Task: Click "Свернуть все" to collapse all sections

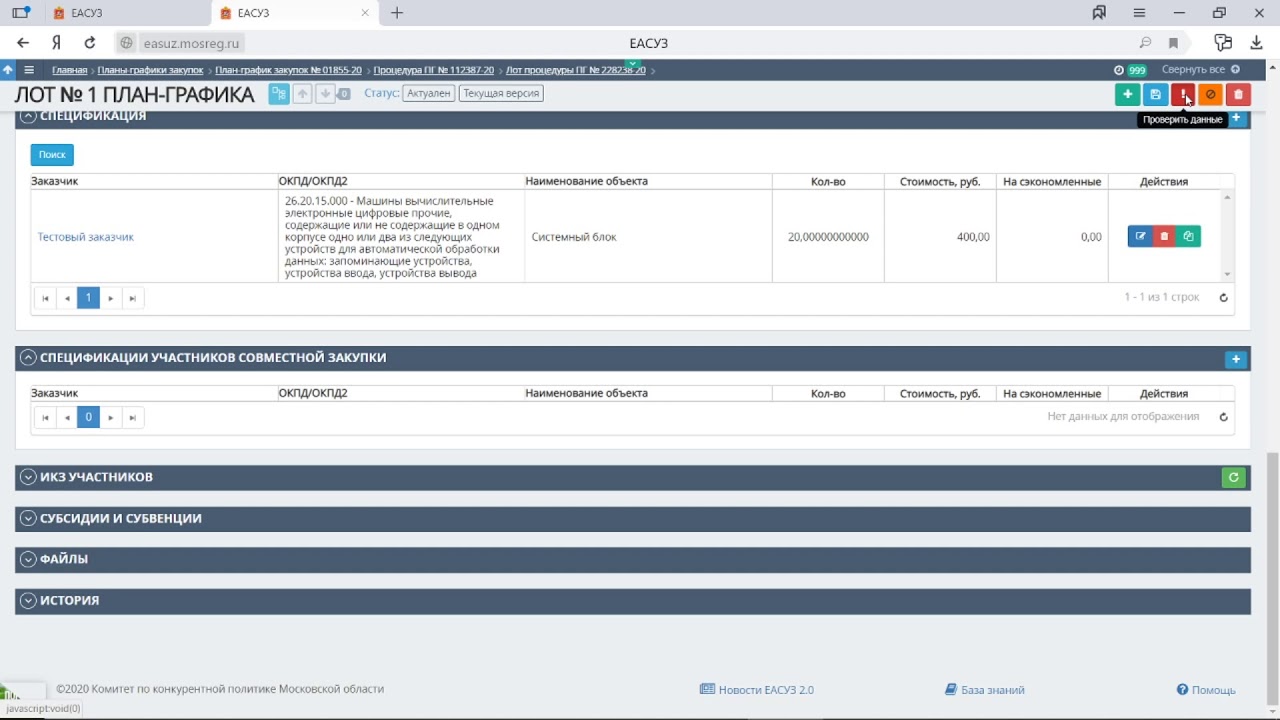Action: 1200,70
